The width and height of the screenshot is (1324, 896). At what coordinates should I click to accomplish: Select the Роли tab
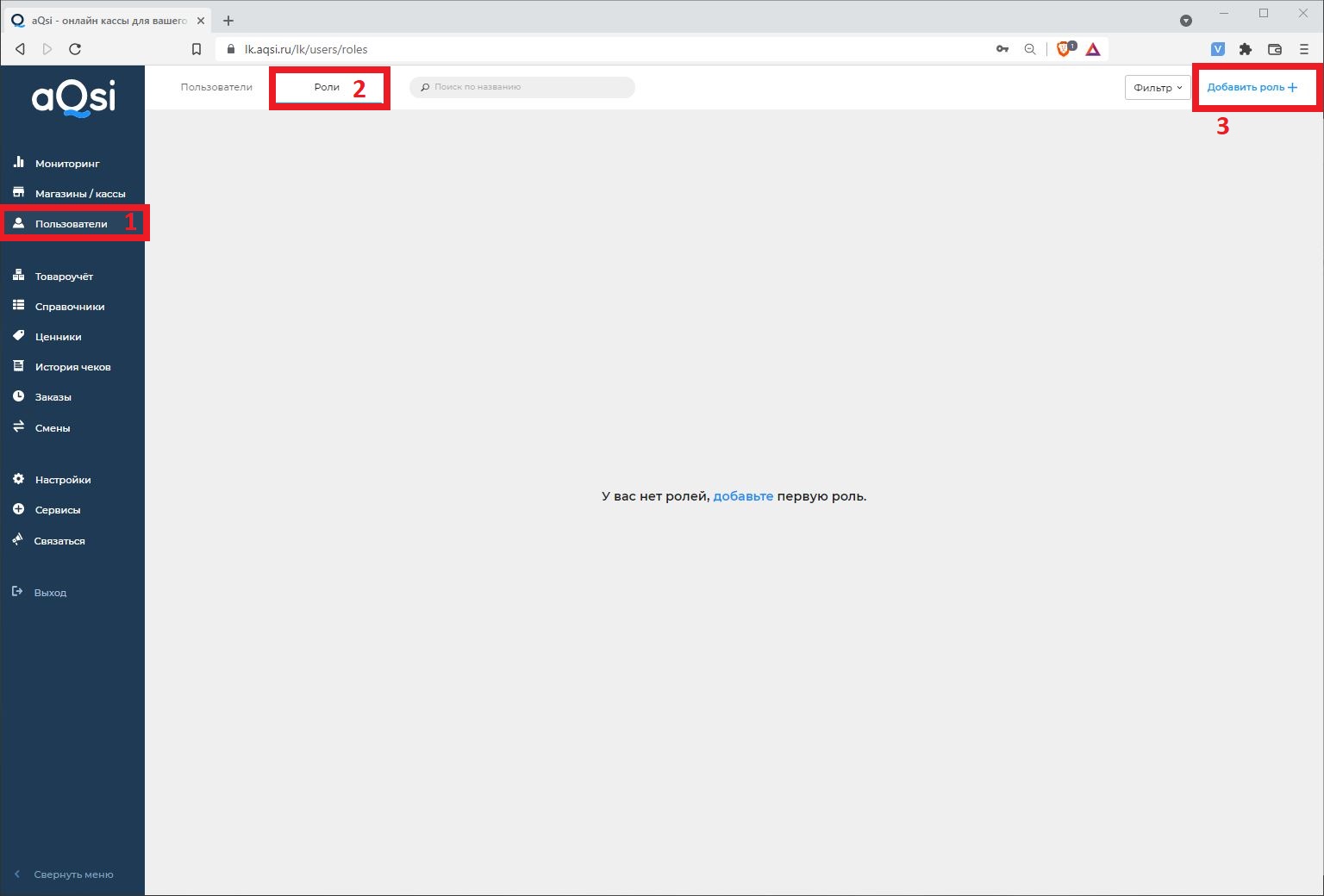point(327,87)
